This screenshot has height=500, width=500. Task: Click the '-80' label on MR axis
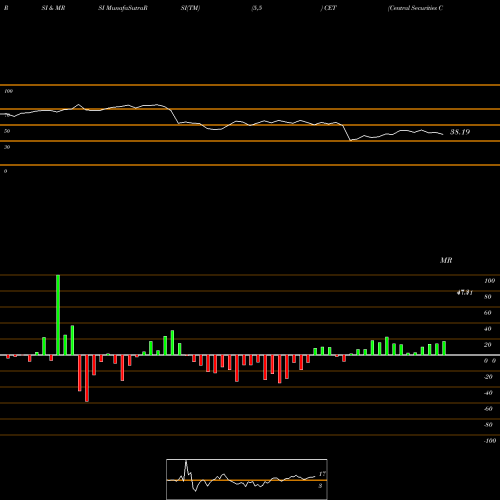tap(488, 425)
